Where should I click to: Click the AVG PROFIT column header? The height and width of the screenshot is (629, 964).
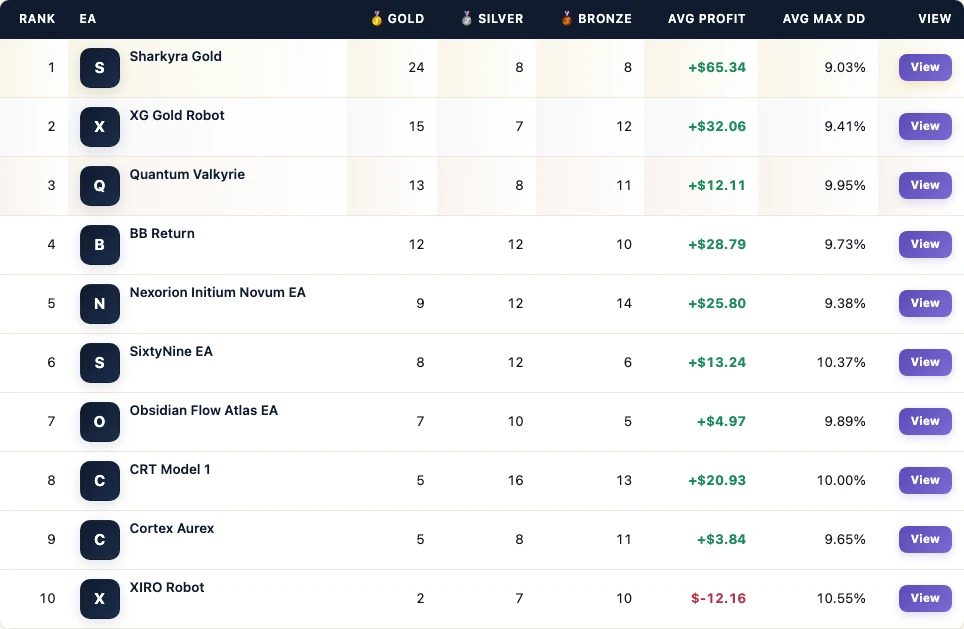[706, 18]
